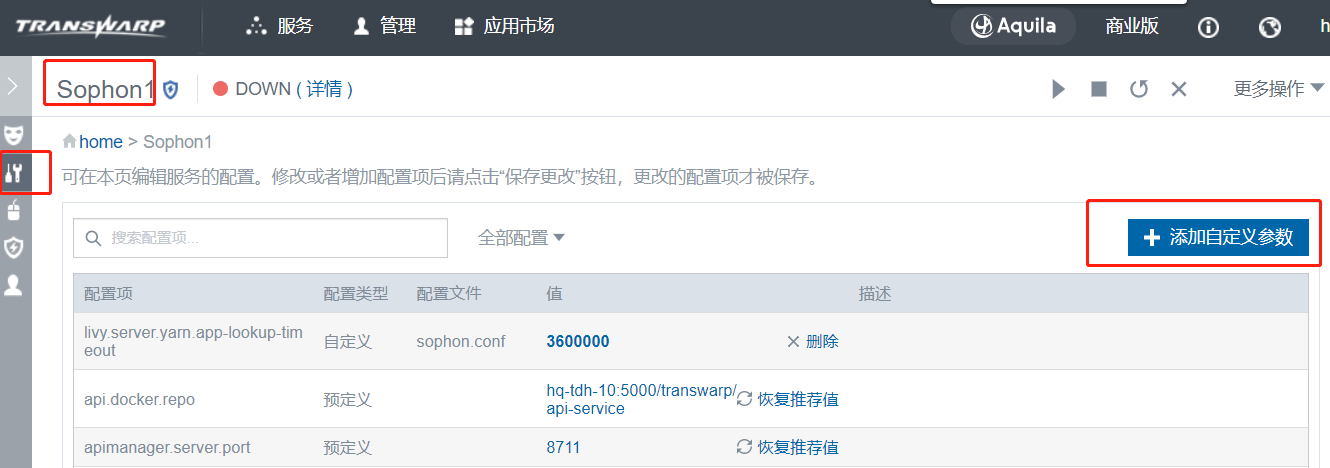The width and height of the screenshot is (1330, 468).
Task: Stop the Sophon1 service with square icon
Action: (1099, 89)
